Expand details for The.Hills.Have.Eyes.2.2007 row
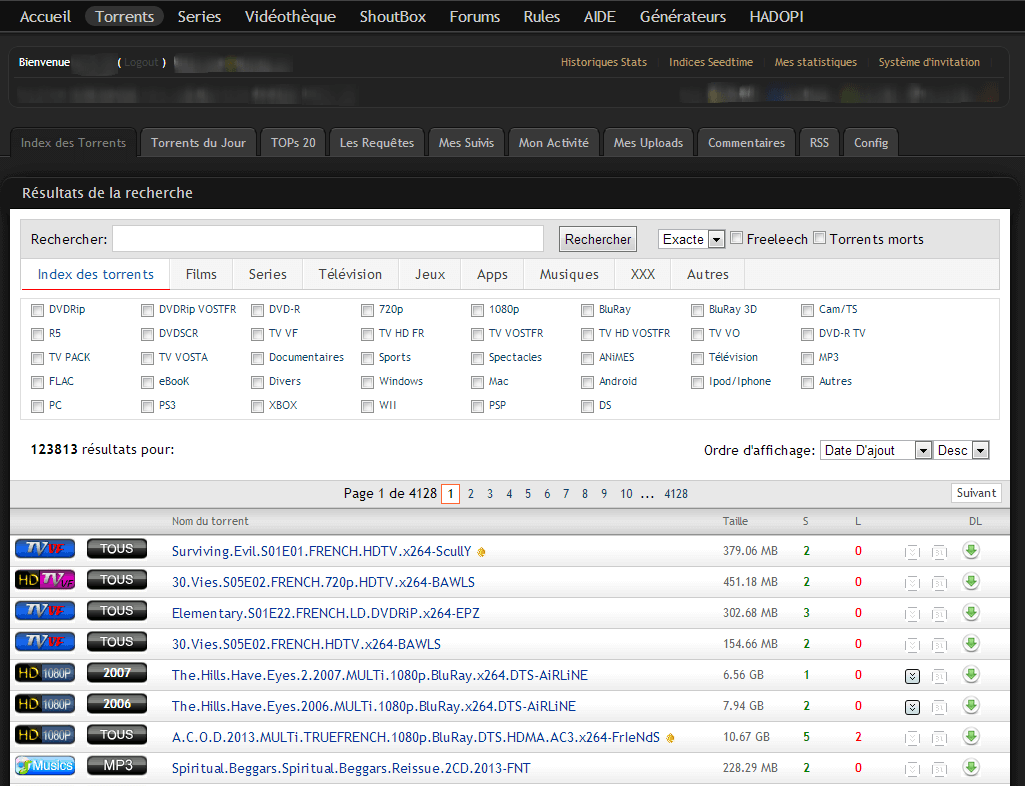 tap(913, 676)
